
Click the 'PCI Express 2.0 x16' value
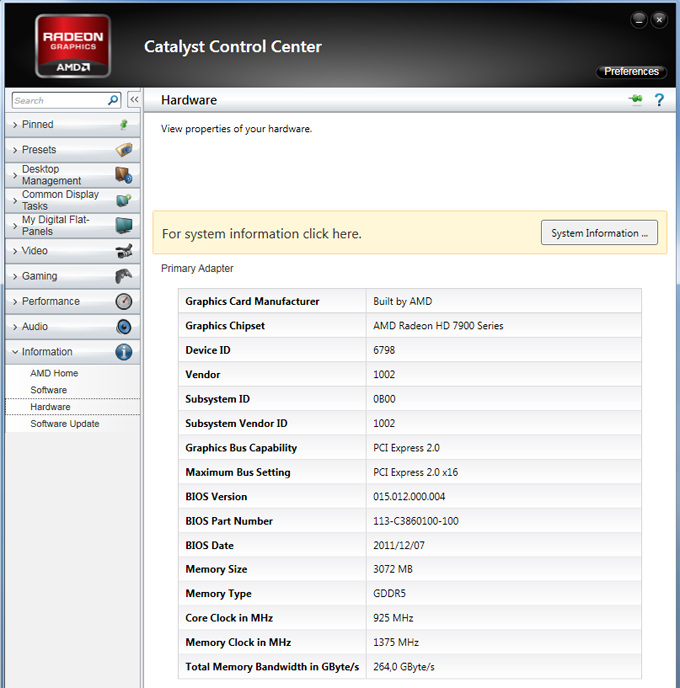tap(415, 472)
